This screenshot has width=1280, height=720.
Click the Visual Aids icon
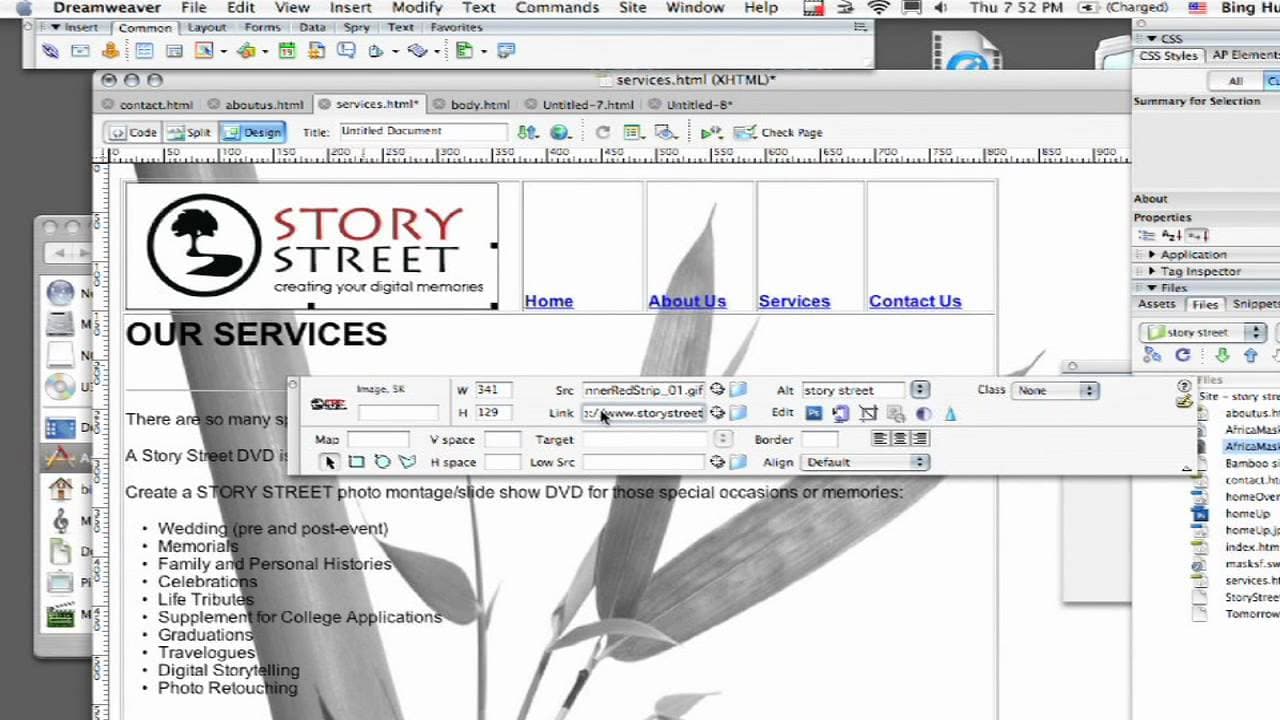point(665,132)
